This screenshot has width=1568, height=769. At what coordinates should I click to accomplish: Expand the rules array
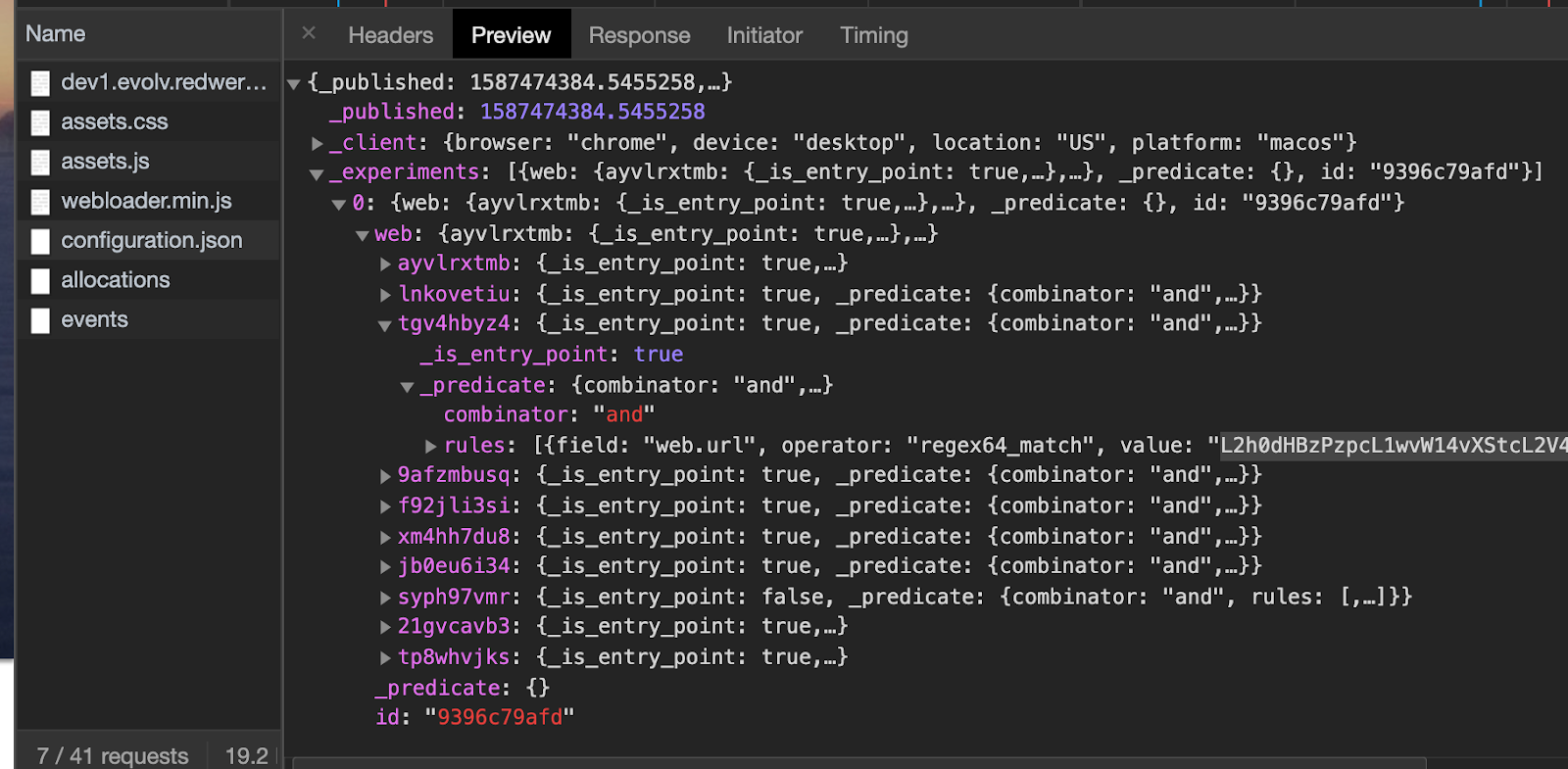431,446
